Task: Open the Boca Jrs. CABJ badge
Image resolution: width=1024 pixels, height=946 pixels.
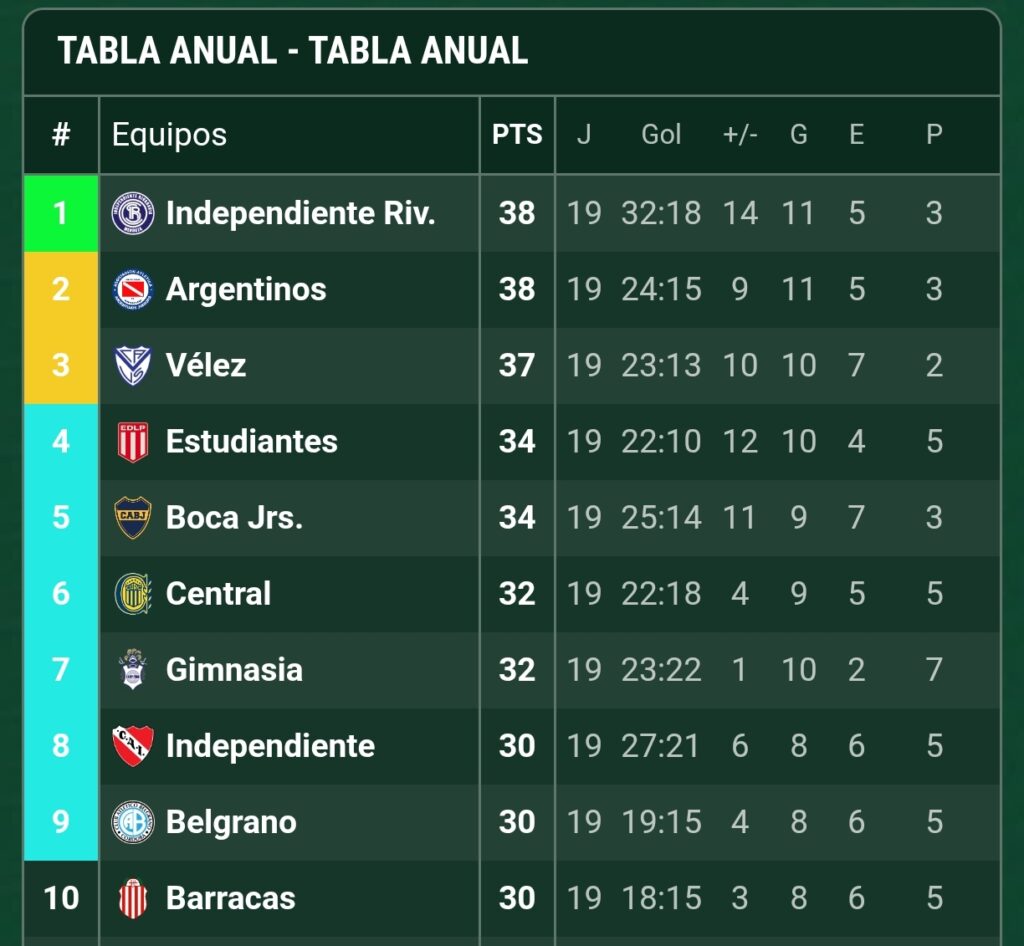Action: 133,517
